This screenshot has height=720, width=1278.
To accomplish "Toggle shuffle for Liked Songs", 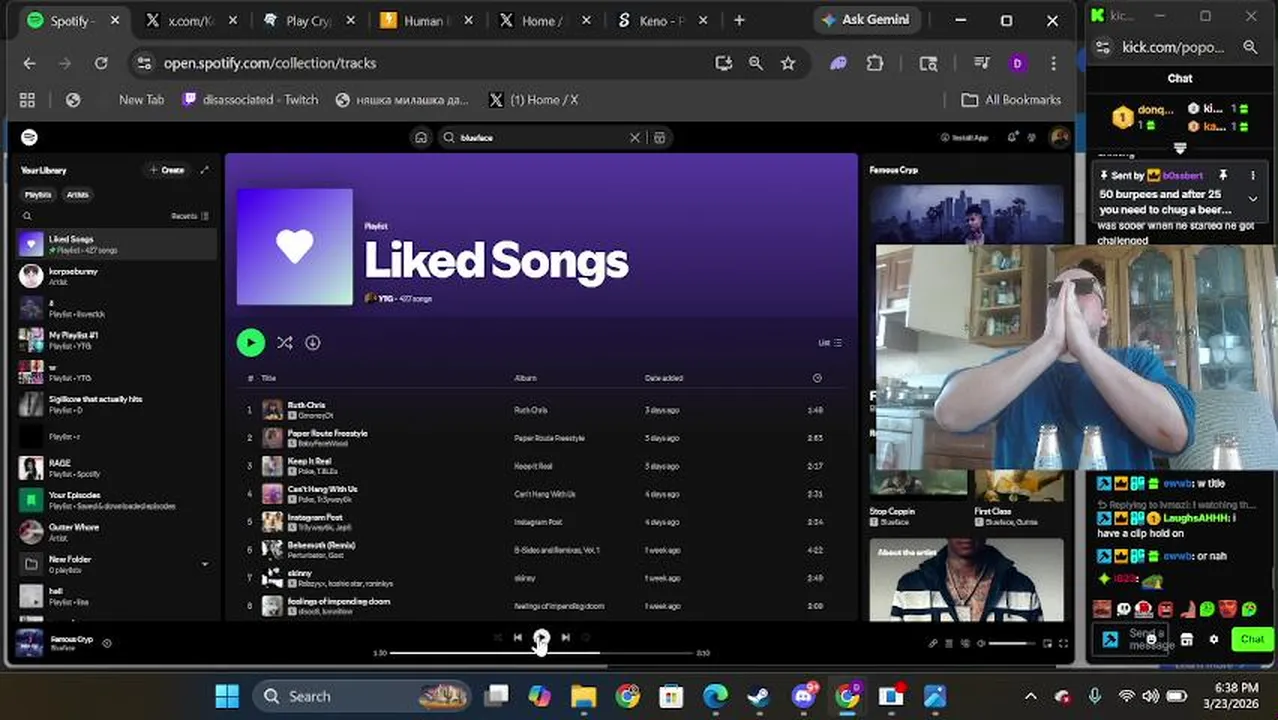I will (x=285, y=342).
